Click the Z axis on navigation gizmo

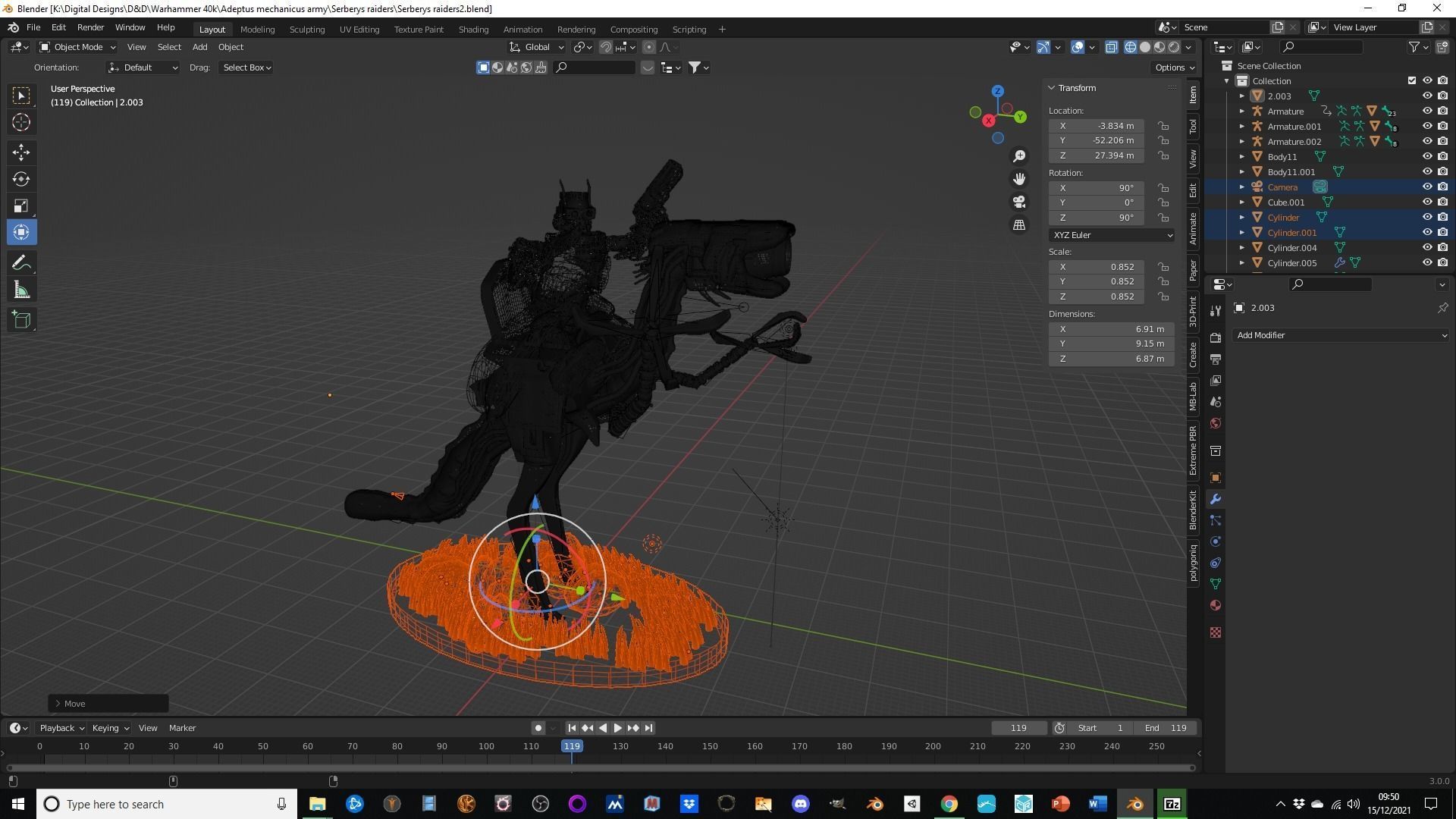pos(997,91)
